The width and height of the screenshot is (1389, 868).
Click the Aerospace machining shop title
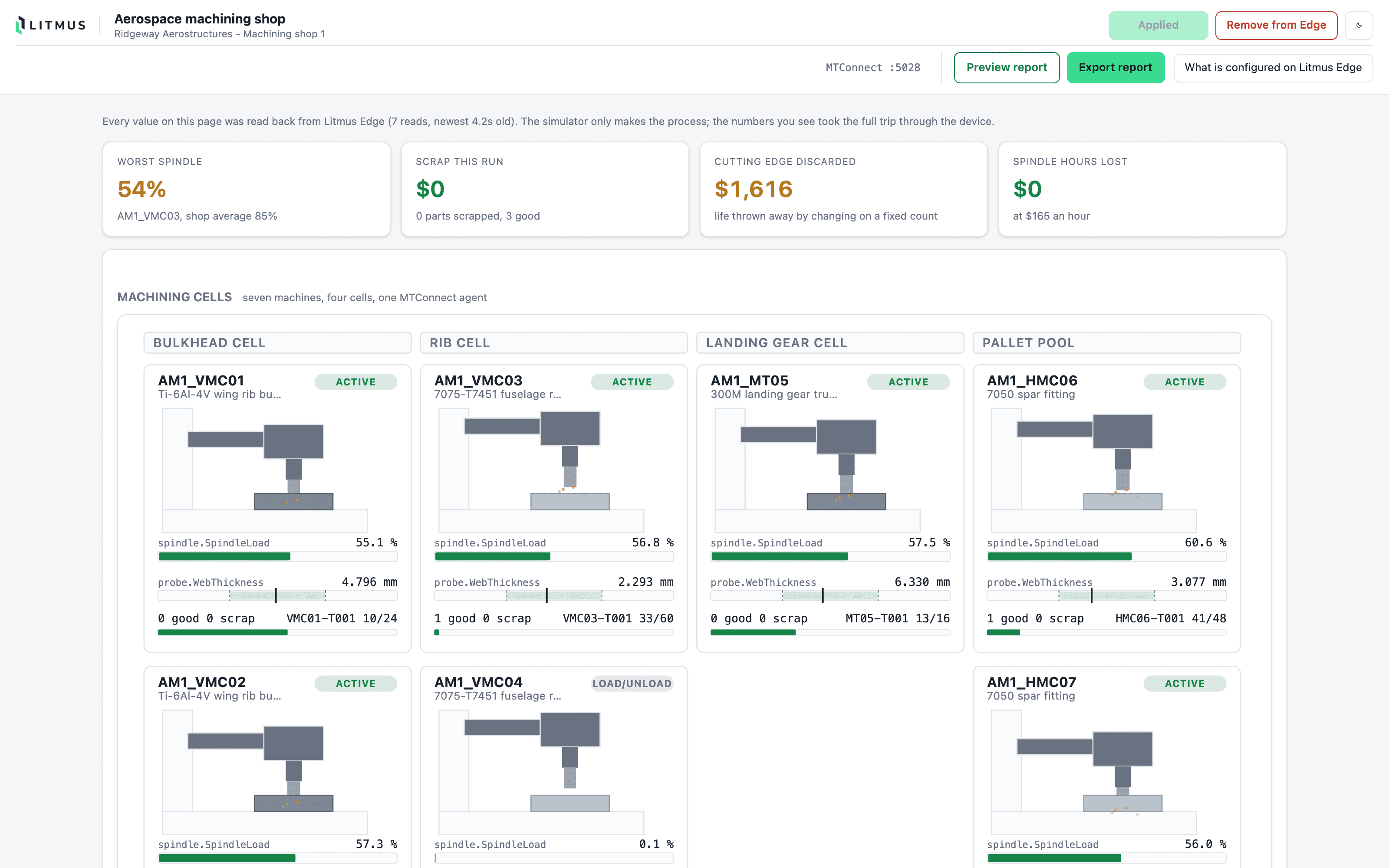point(200,19)
